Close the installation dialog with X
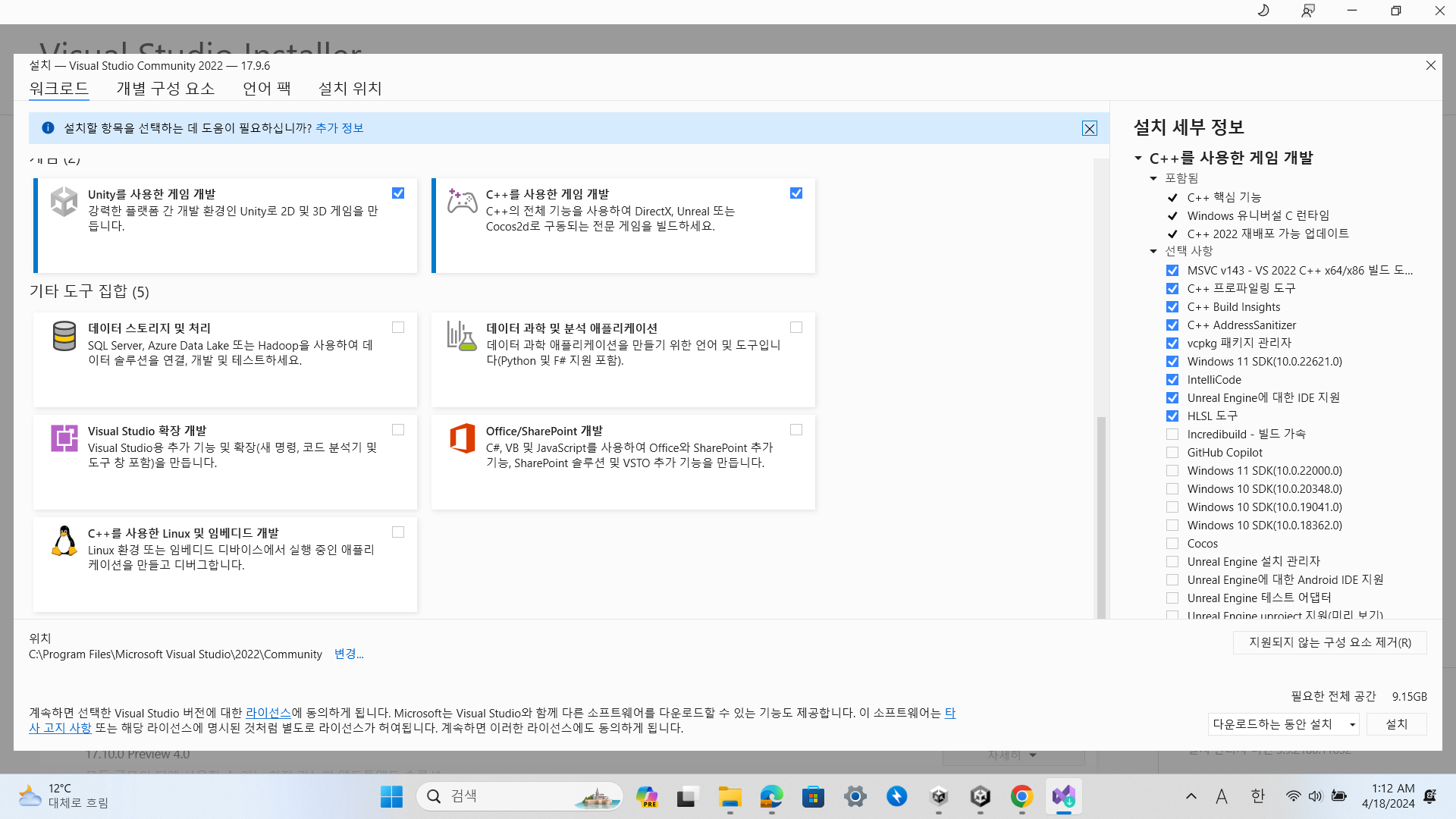The width and height of the screenshot is (1456, 819). (x=1431, y=65)
